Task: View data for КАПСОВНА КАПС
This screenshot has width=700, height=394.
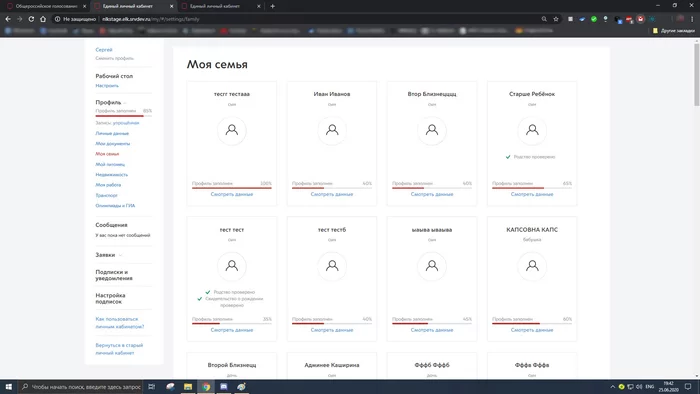Action: pos(532,330)
